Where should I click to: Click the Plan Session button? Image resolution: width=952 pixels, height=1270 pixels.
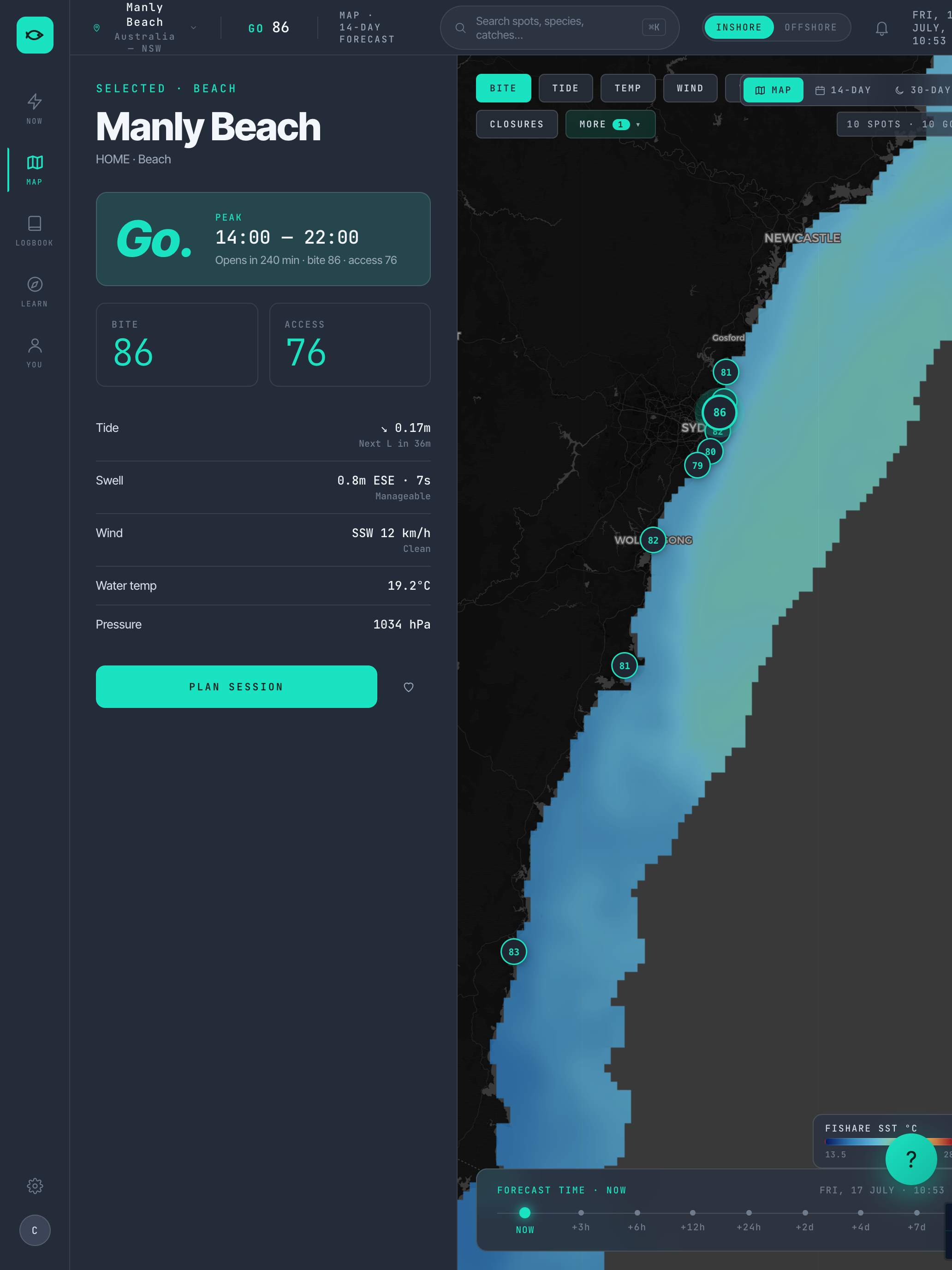click(x=237, y=687)
